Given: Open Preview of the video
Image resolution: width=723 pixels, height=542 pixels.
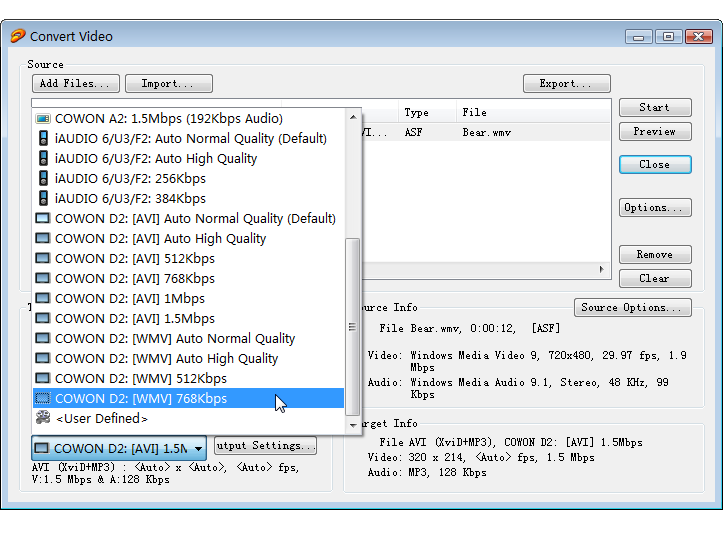Looking at the screenshot, I should coord(655,131).
